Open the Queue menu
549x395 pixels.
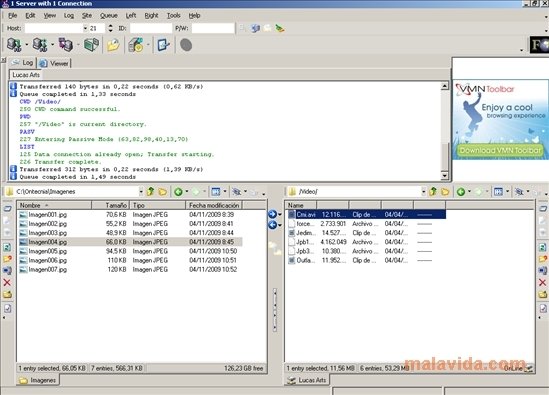coord(109,15)
